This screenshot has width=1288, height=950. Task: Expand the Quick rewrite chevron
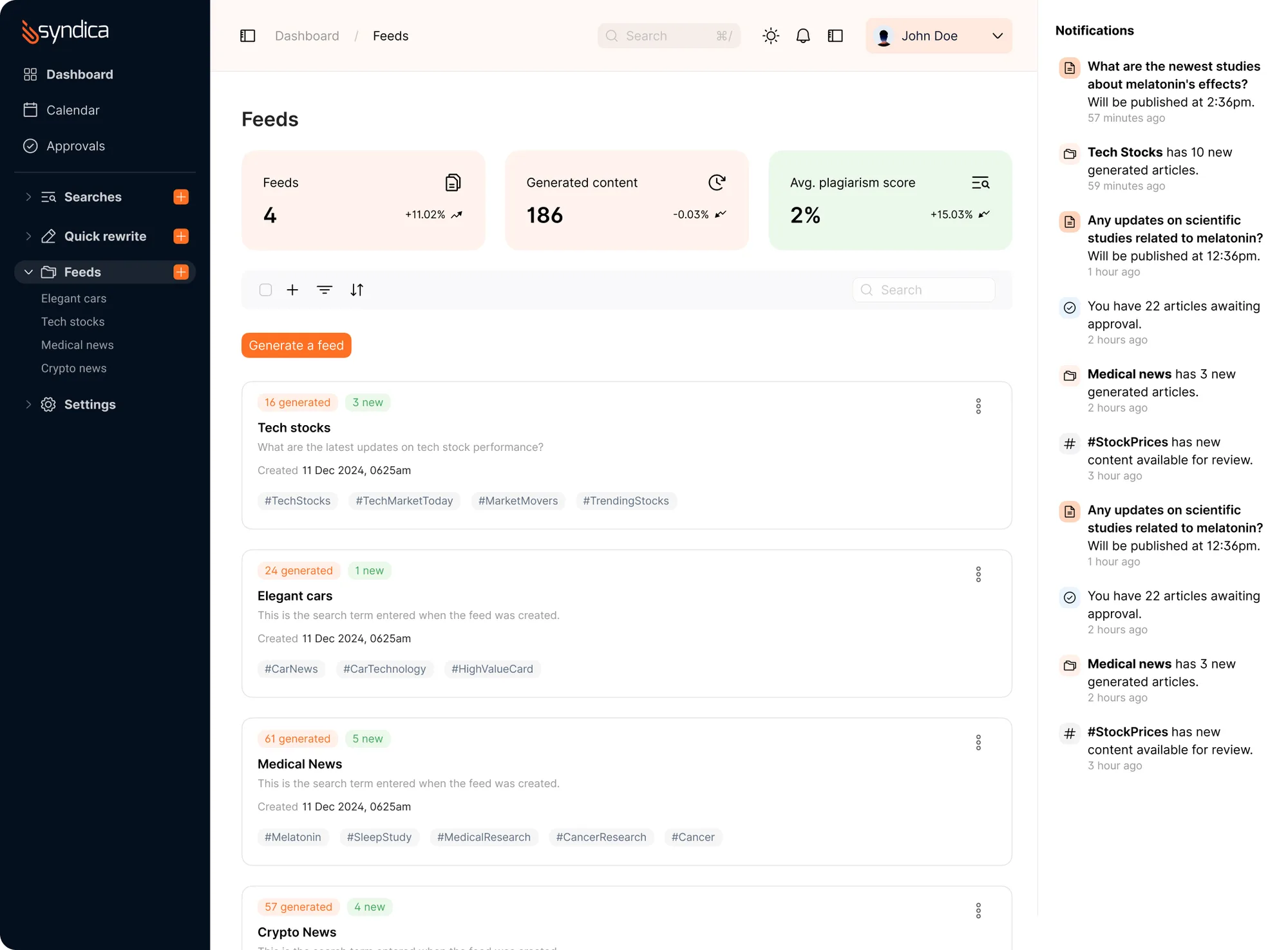coord(28,236)
